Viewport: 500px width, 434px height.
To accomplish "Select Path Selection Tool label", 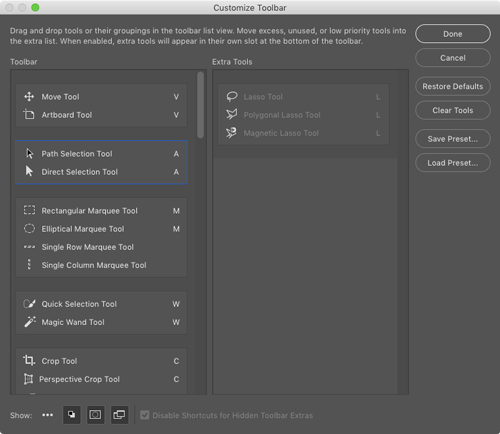I will tap(77, 154).
